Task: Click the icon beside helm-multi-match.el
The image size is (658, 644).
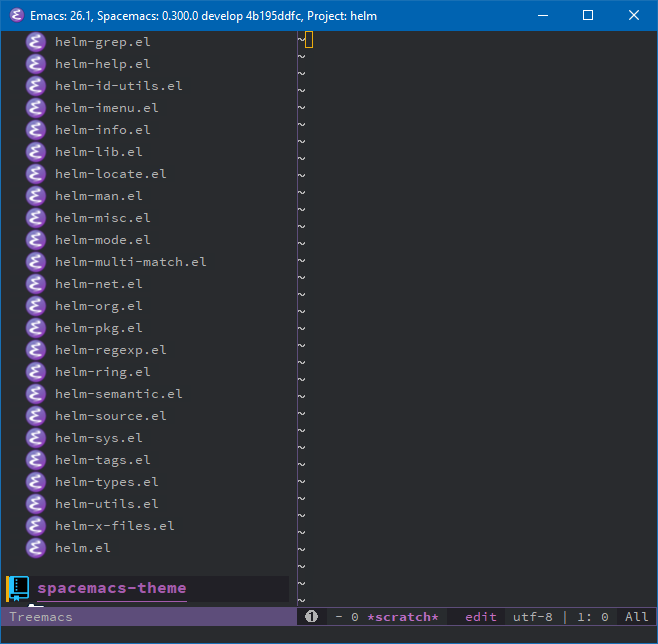Action: coord(36,262)
